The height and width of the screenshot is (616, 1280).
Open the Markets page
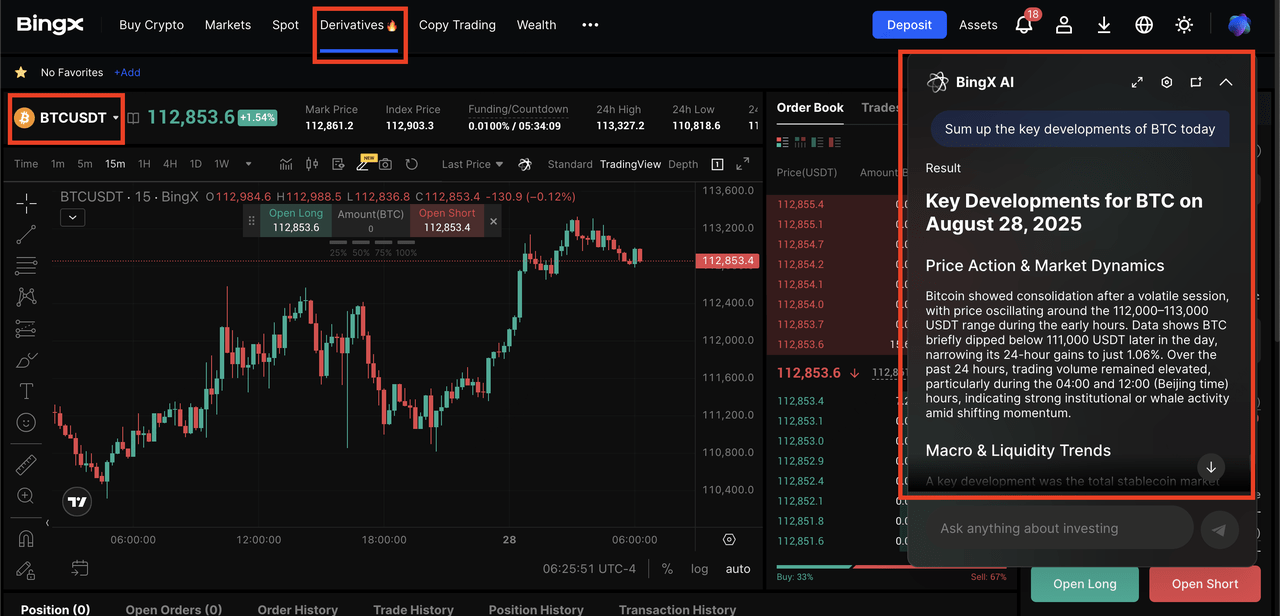[x=228, y=25]
